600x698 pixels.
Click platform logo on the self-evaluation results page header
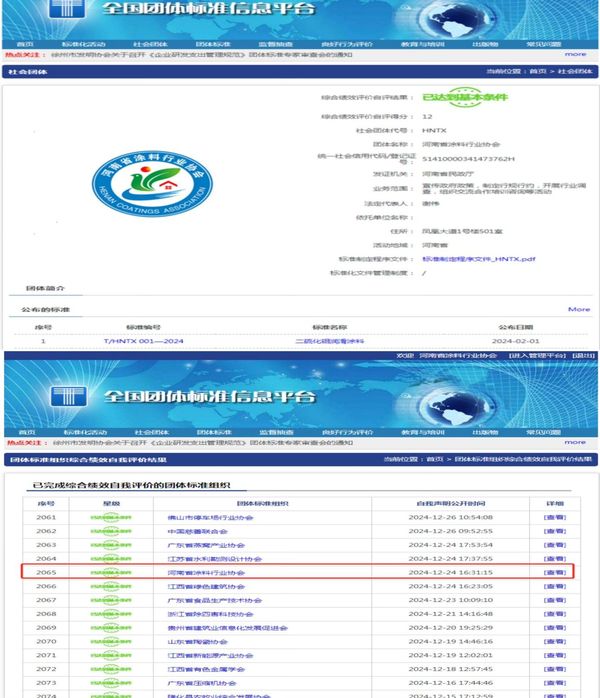click(69, 396)
